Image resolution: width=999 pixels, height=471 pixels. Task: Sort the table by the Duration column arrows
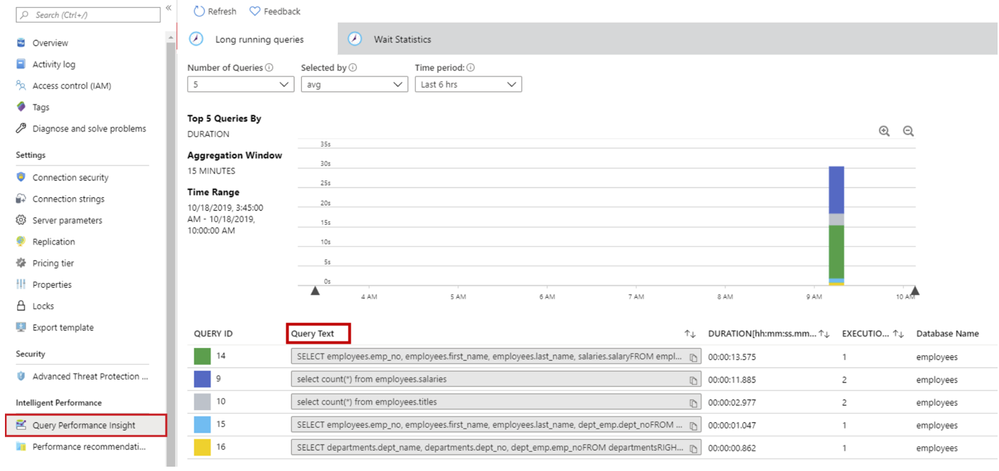click(823, 333)
